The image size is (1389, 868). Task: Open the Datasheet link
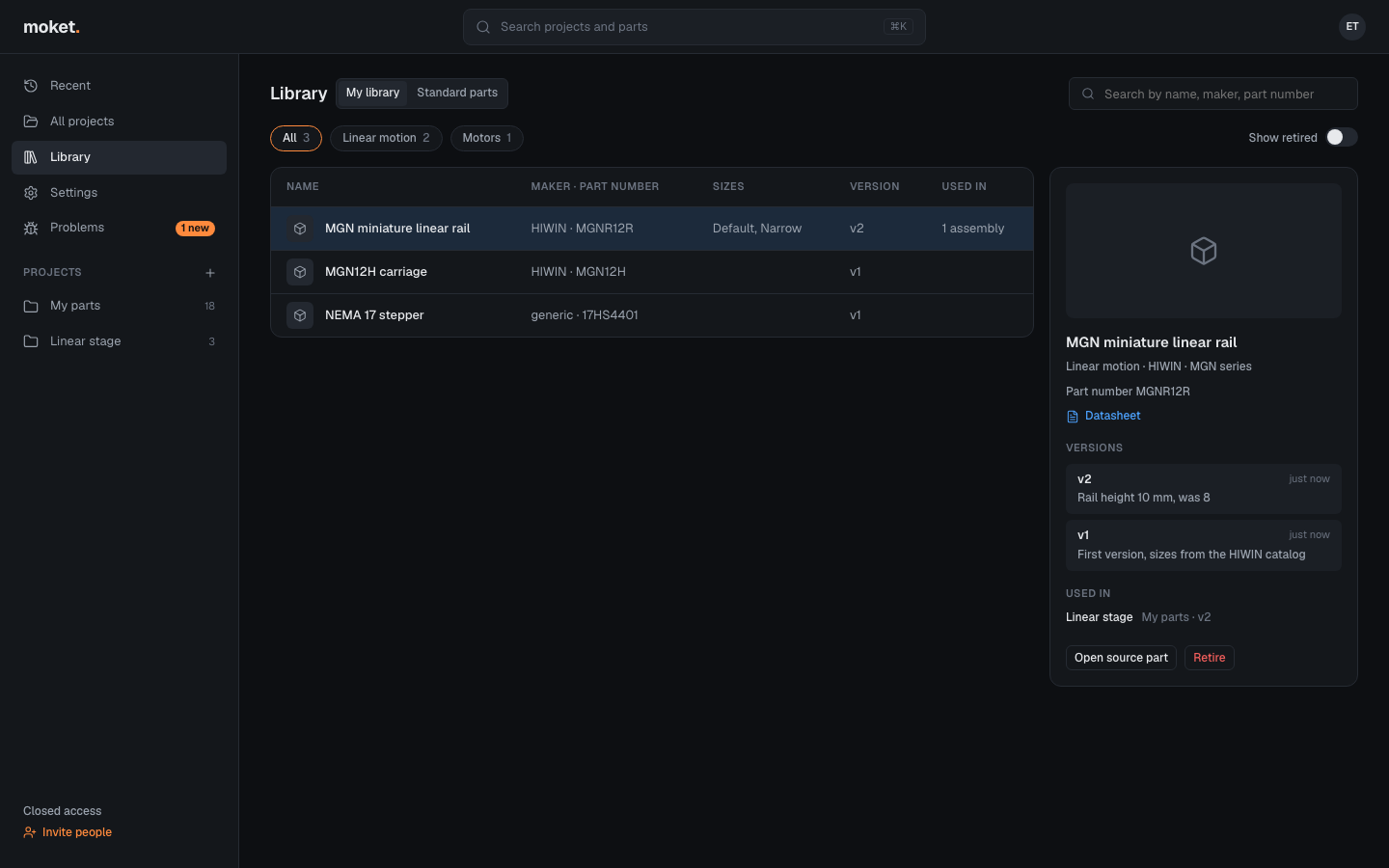pos(1103,416)
